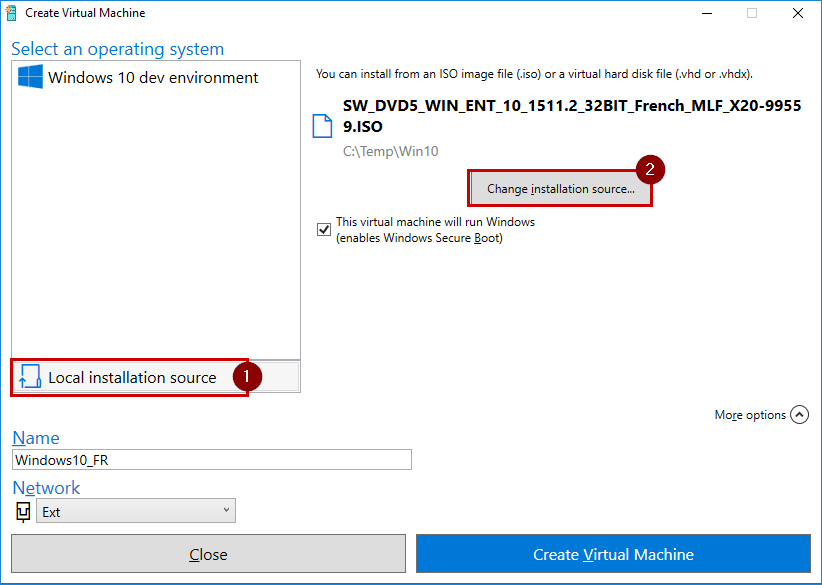Viewport: 822px width, 585px height.
Task: Click Create Virtual Machine button
Action: [613, 554]
